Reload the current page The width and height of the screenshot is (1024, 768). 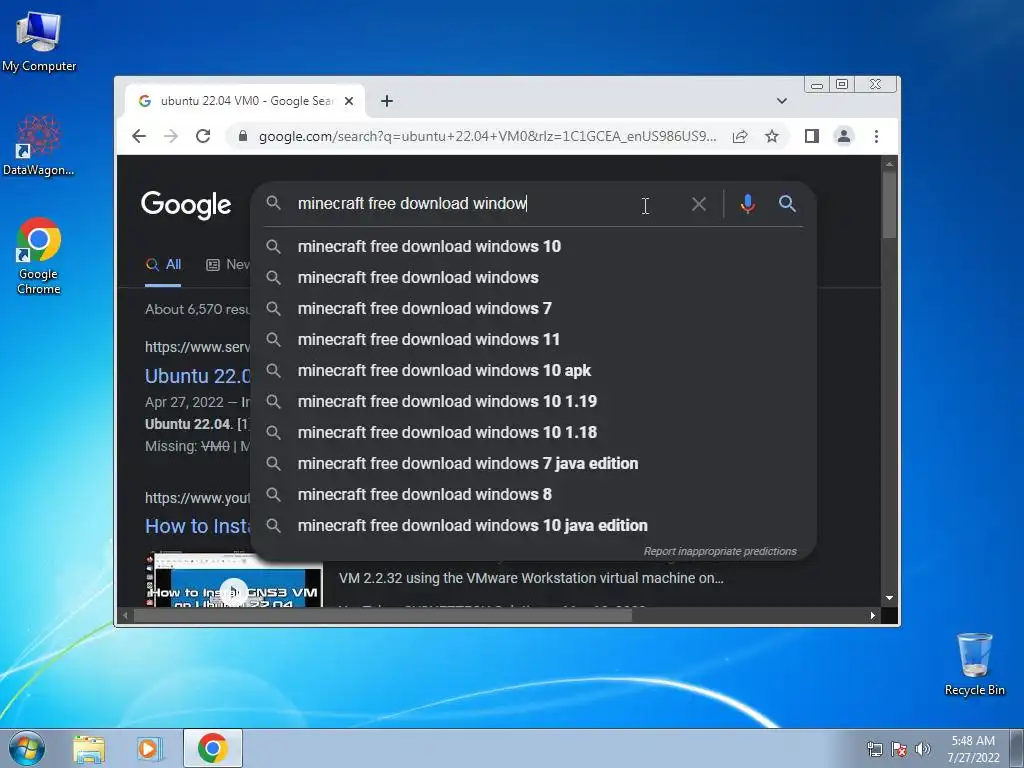click(203, 136)
